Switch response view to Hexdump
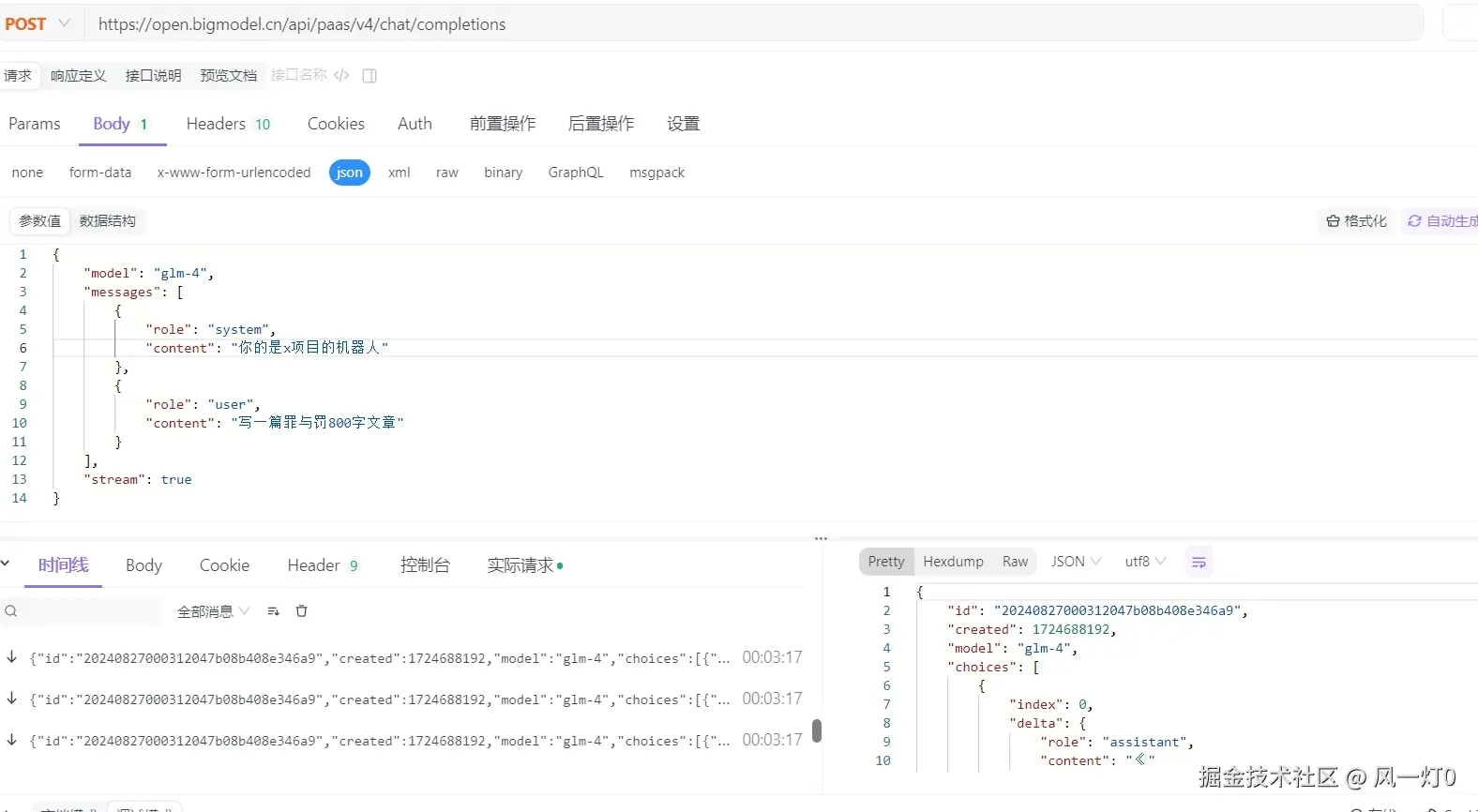1478x812 pixels. click(953, 562)
